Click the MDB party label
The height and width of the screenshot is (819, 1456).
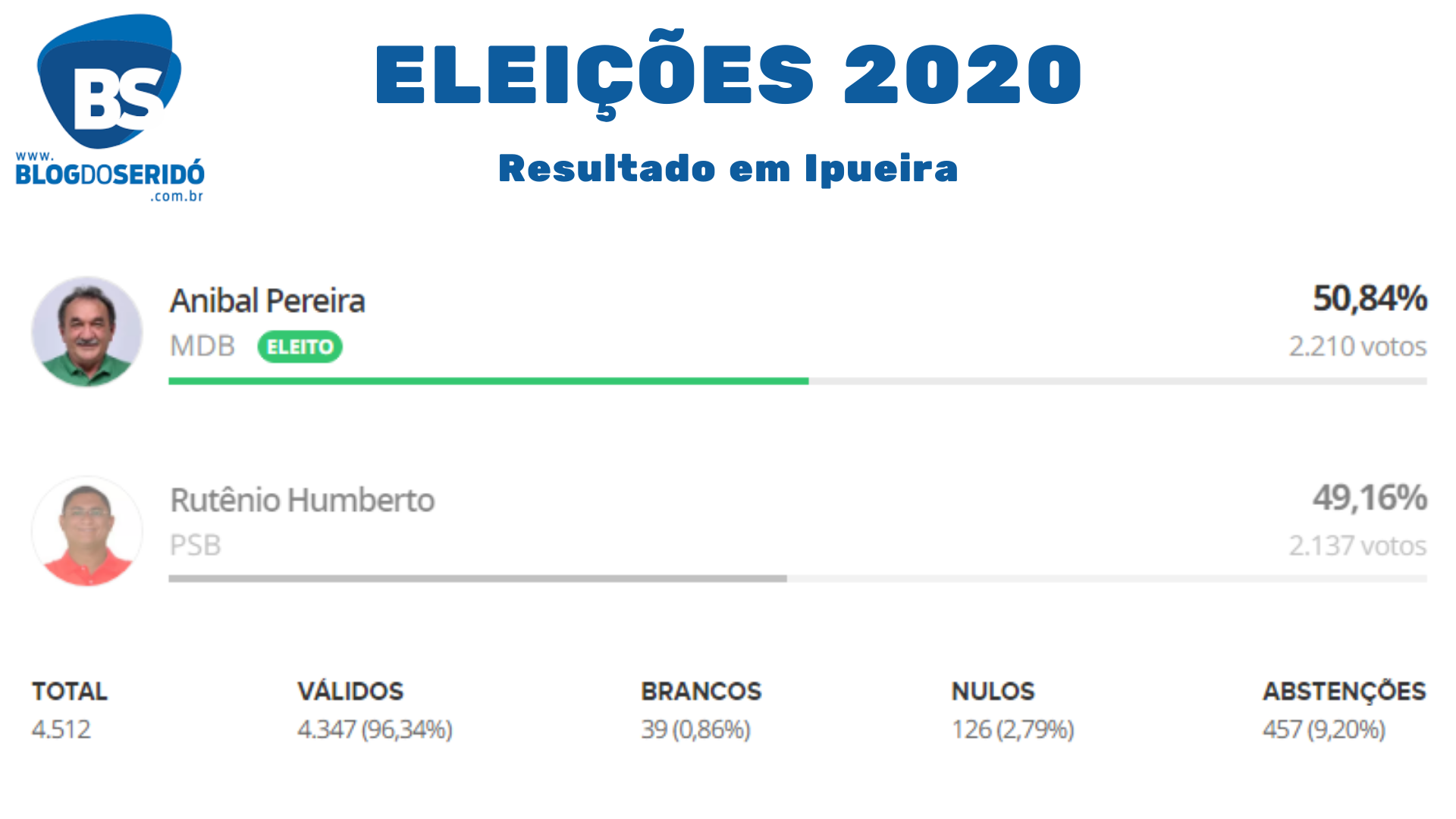[x=202, y=347]
